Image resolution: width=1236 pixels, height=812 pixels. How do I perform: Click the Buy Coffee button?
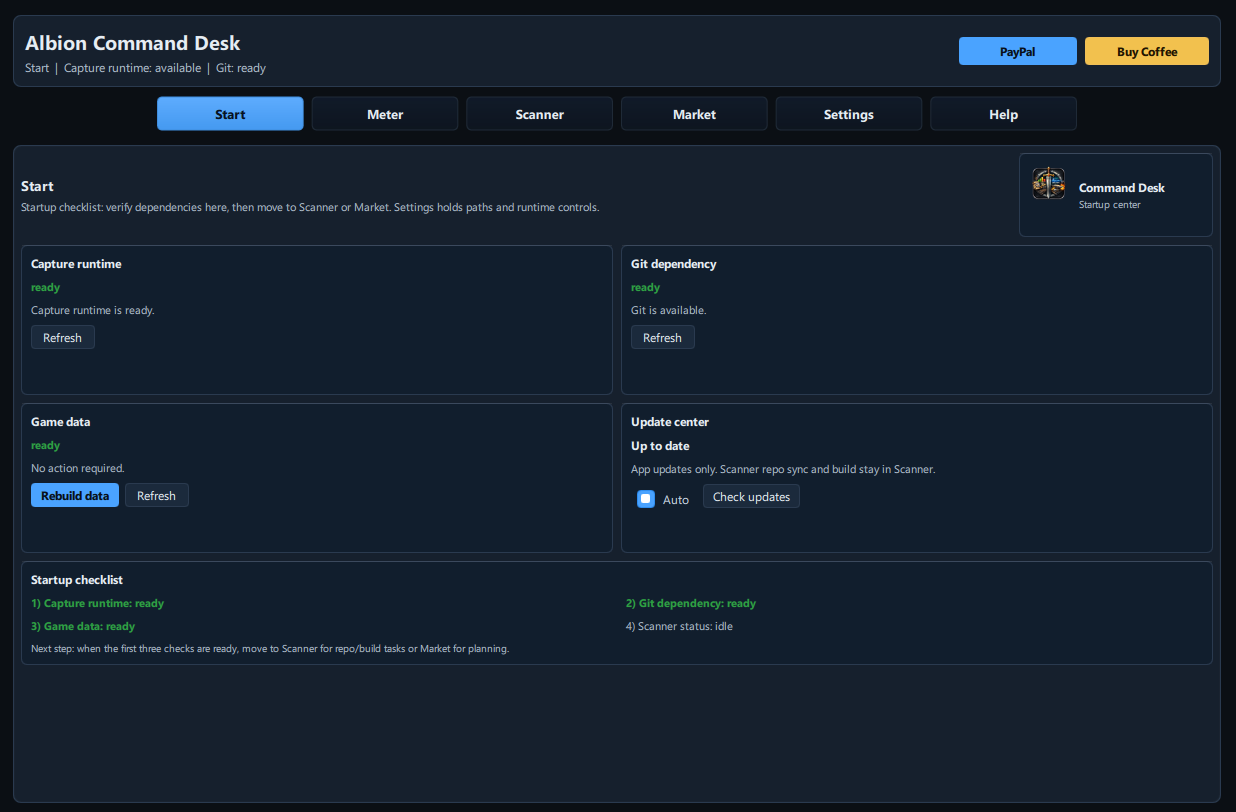(x=1146, y=50)
